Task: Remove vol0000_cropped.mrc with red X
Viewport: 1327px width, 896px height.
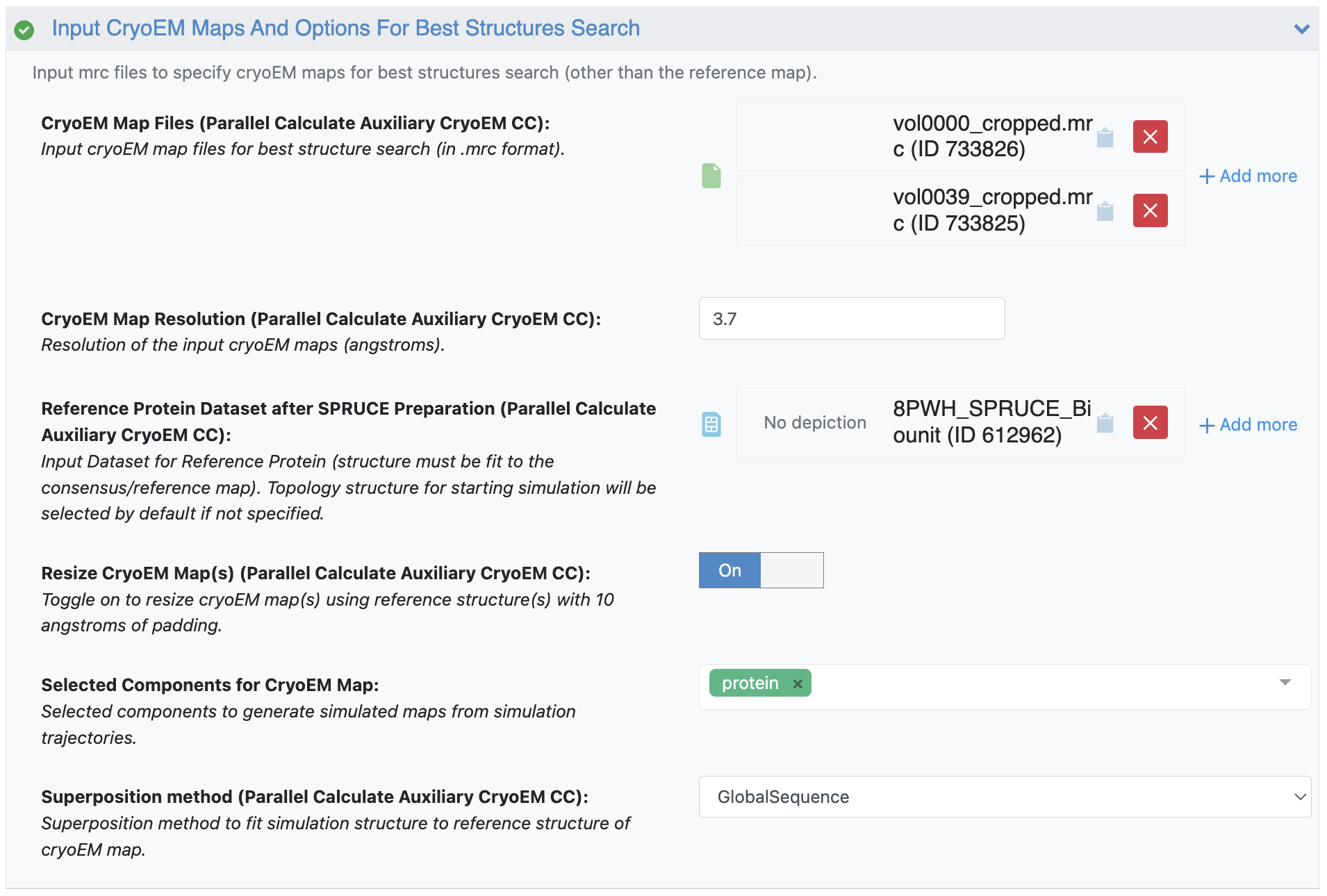Action: [1150, 137]
